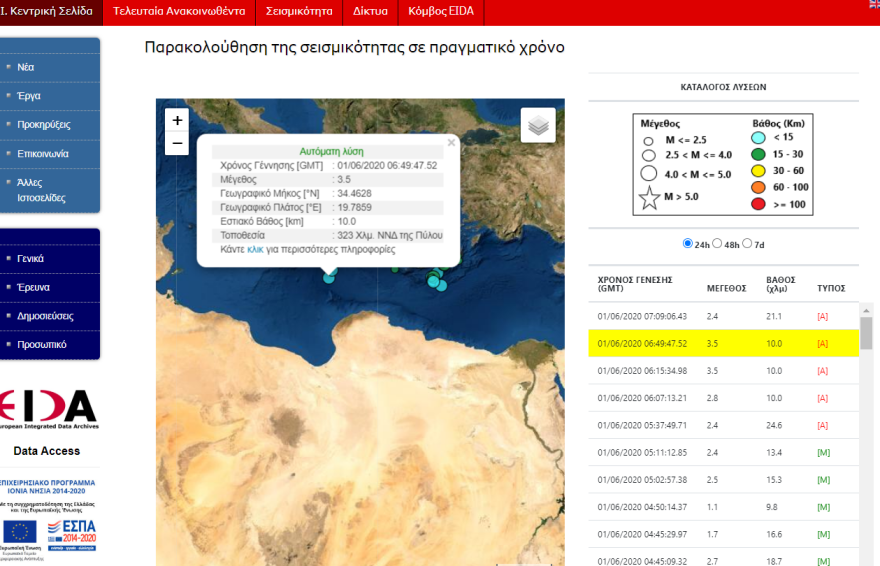Select the 48h time range
The width and height of the screenshot is (880, 566).
[717, 243]
